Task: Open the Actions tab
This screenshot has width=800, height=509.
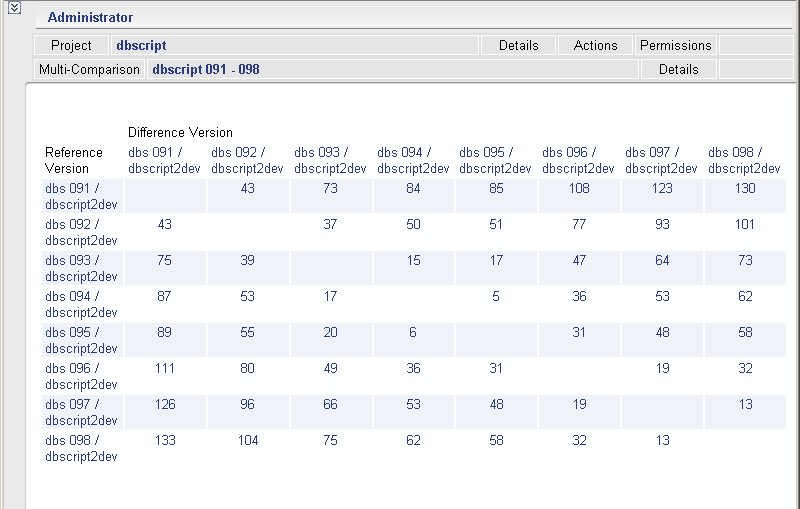Action: [595, 45]
